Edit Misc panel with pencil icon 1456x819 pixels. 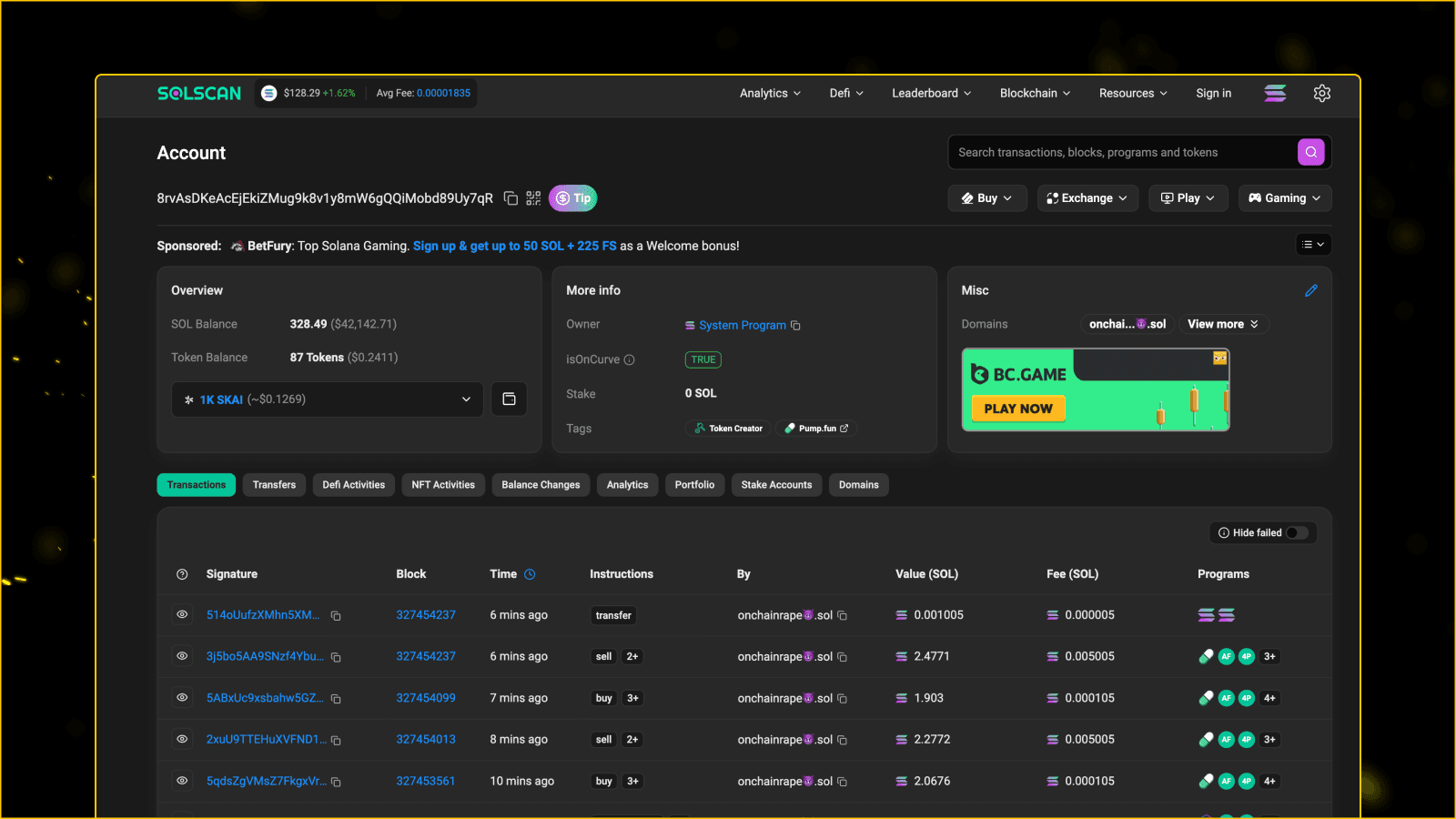pyautogui.click(x=1311, y=290)
